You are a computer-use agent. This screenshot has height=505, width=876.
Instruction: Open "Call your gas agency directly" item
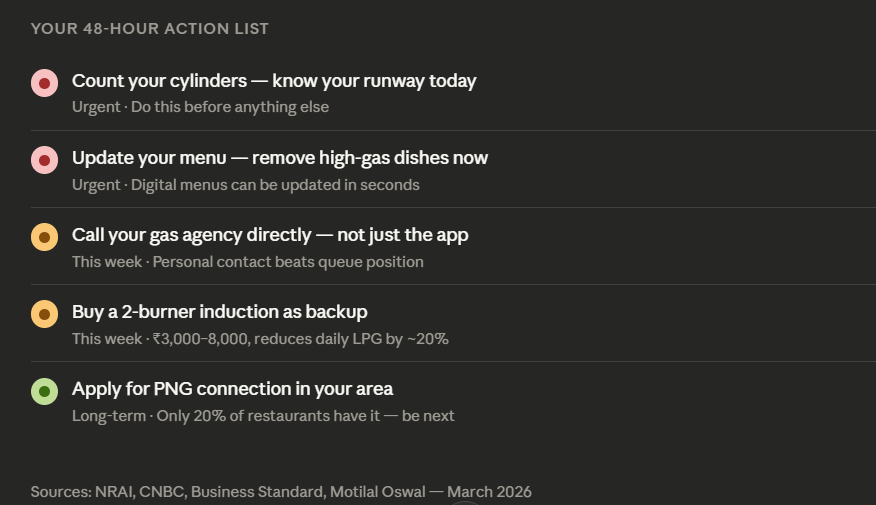[270, 235]
